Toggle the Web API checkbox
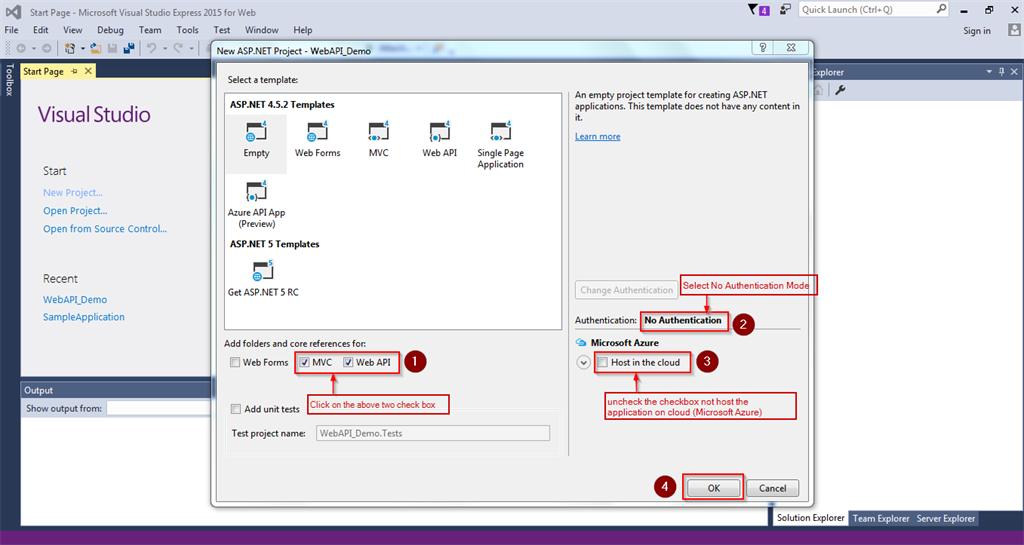The image size is (1024, 545). coord(348,362)
